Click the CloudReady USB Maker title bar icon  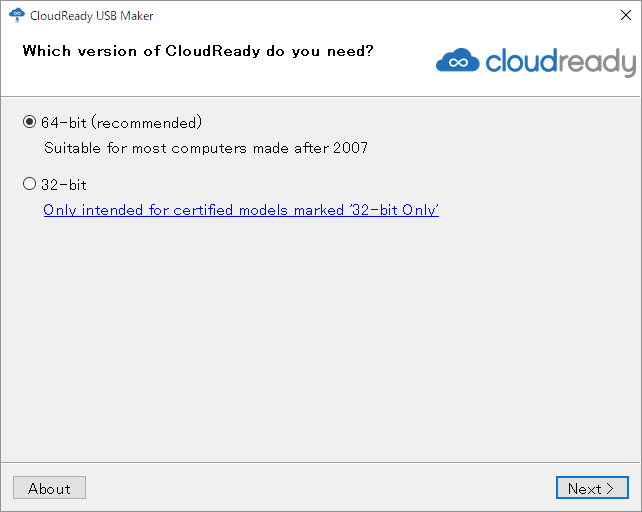coord(17,15)
